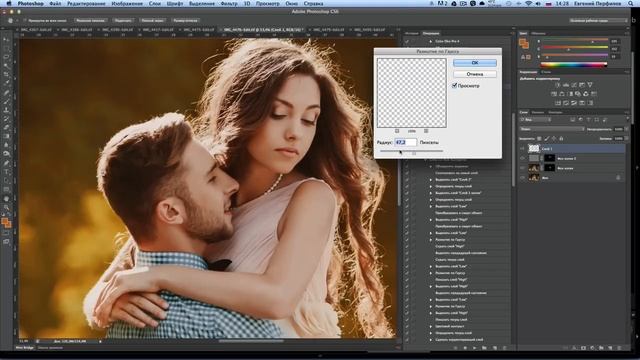The width and height of the screenshot is (640, 360).
Task: Open the Файл menu
Action: click(55, 3)
